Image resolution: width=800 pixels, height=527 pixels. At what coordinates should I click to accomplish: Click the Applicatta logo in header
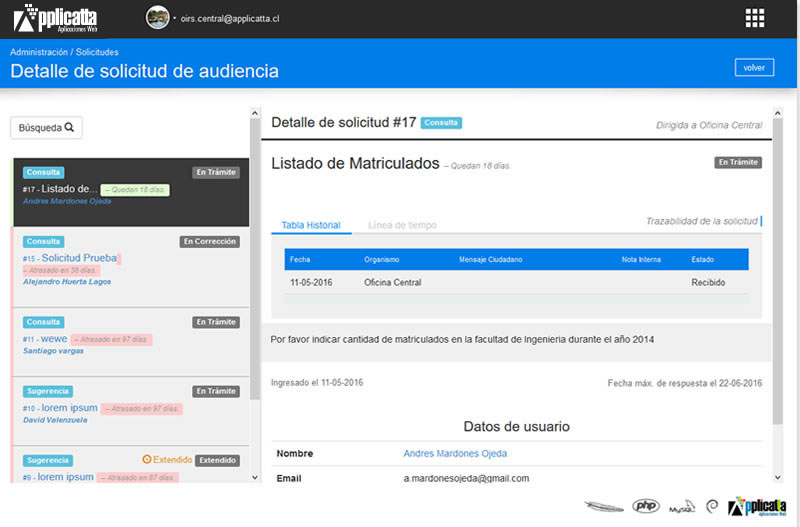coord(55,19)
